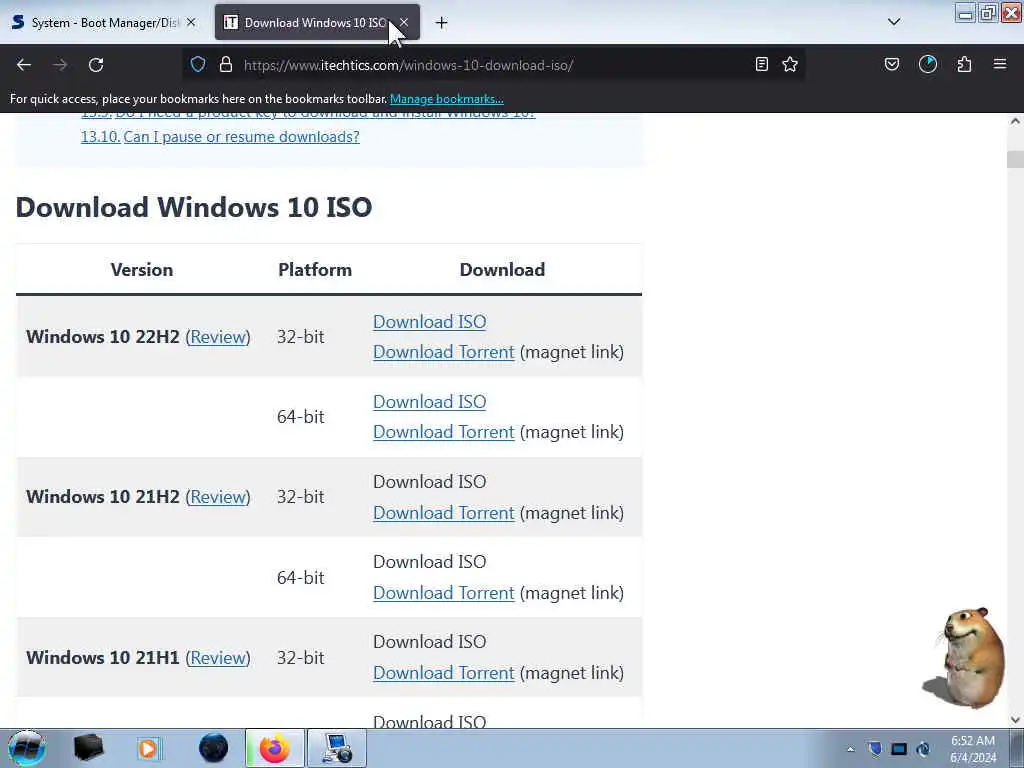Screen dimensions: 1024x768
Task: Open the taskbar clock showing 6:52 AM
Action: [973, 749]
